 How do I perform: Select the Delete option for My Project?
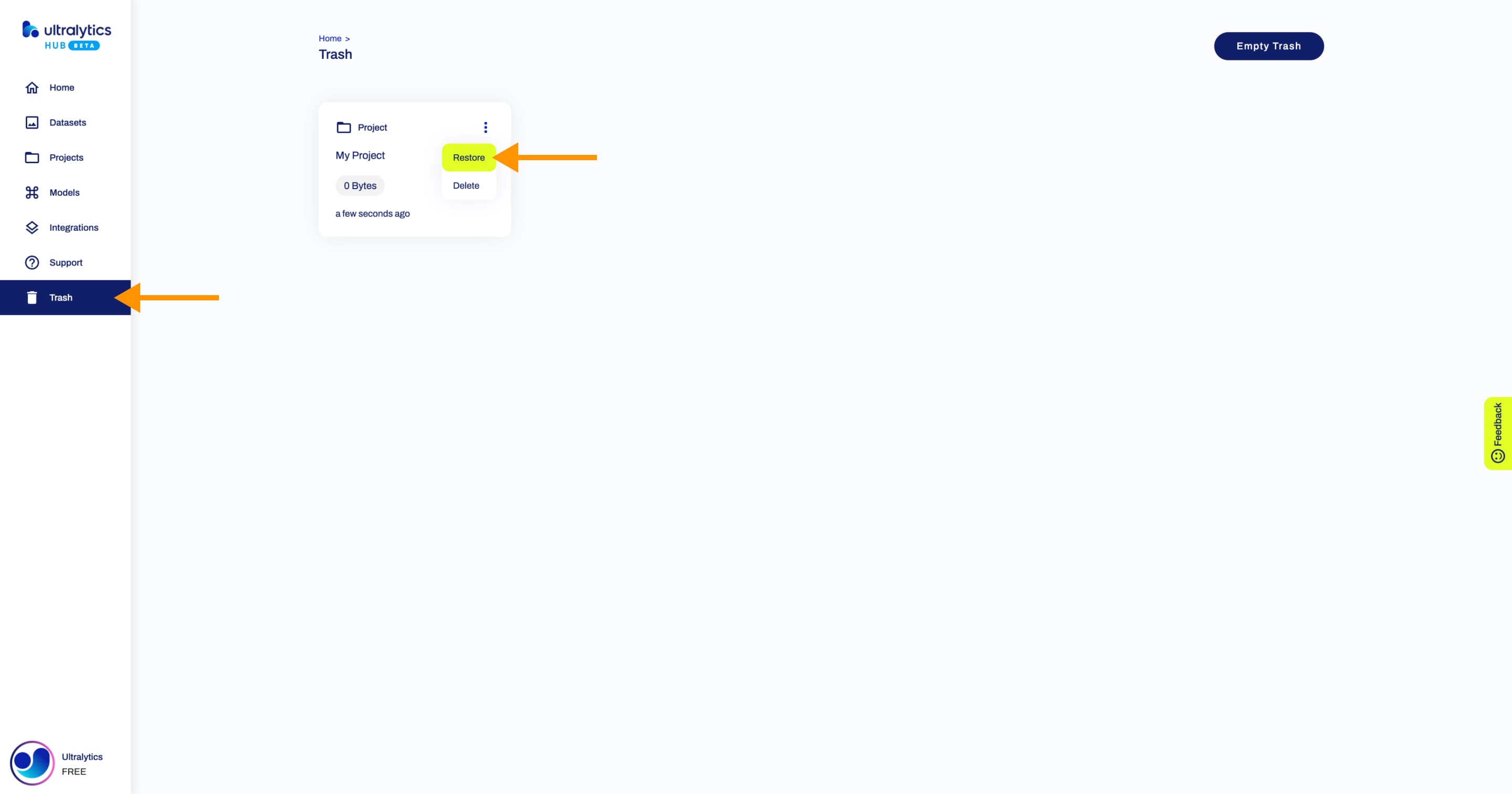coord(466,185)
